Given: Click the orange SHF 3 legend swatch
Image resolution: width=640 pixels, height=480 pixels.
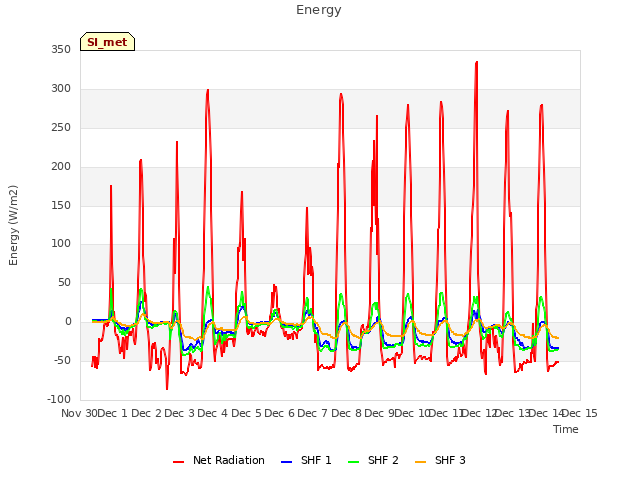Looking at the screenshot, I should point(420,462).
